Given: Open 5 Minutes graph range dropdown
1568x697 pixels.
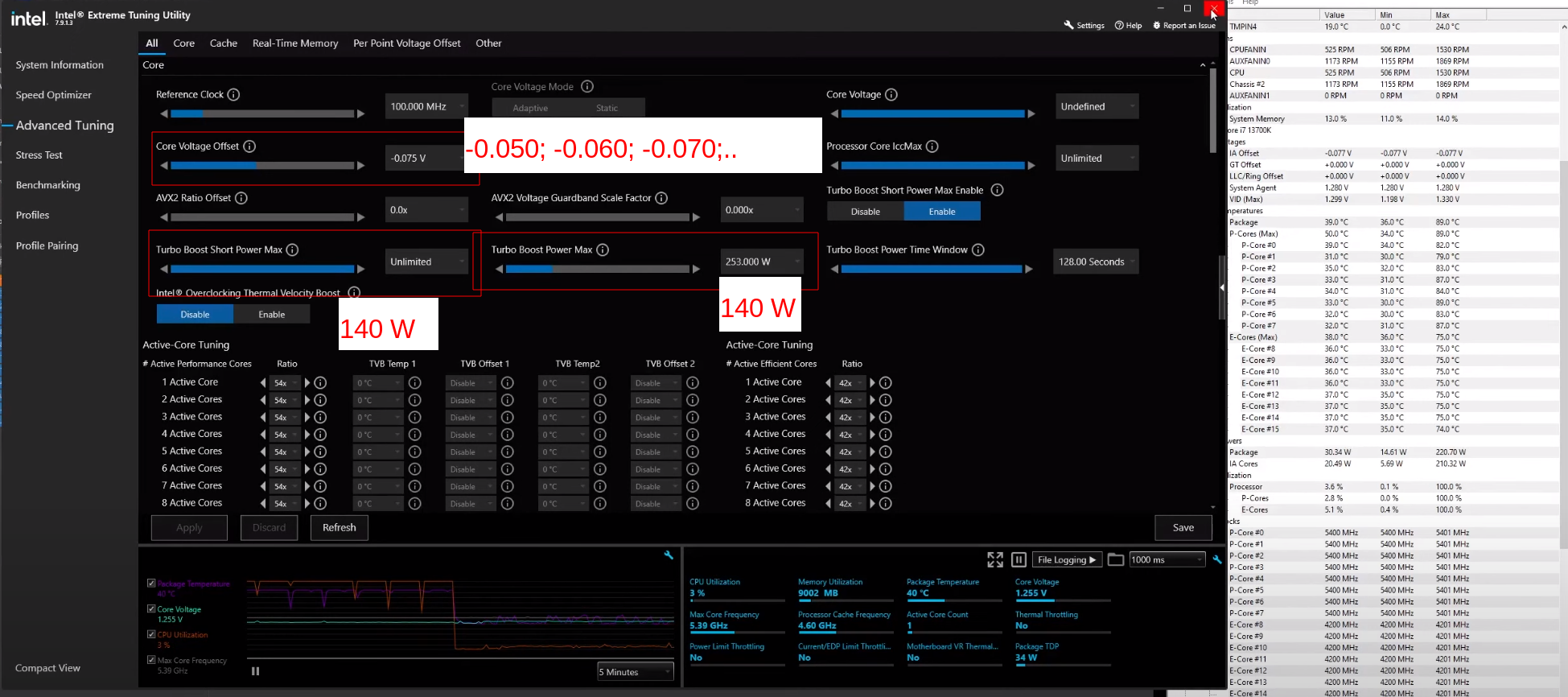Looking at the screenshot, I should coord(636,672).
